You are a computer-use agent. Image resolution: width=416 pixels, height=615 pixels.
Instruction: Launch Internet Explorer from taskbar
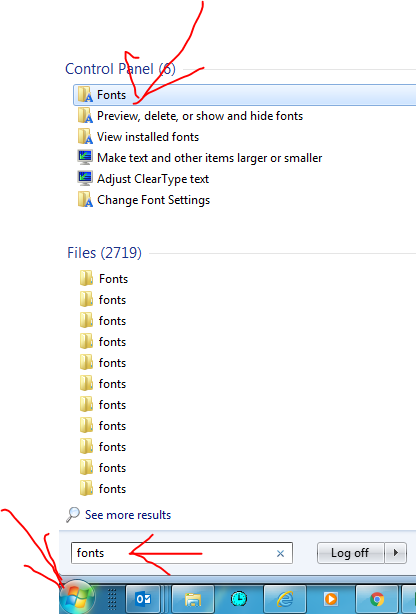285,599
